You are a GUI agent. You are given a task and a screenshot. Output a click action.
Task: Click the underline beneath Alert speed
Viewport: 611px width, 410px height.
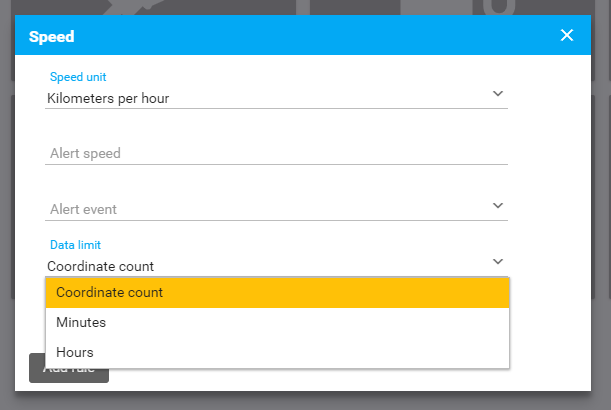pos(276,164)
